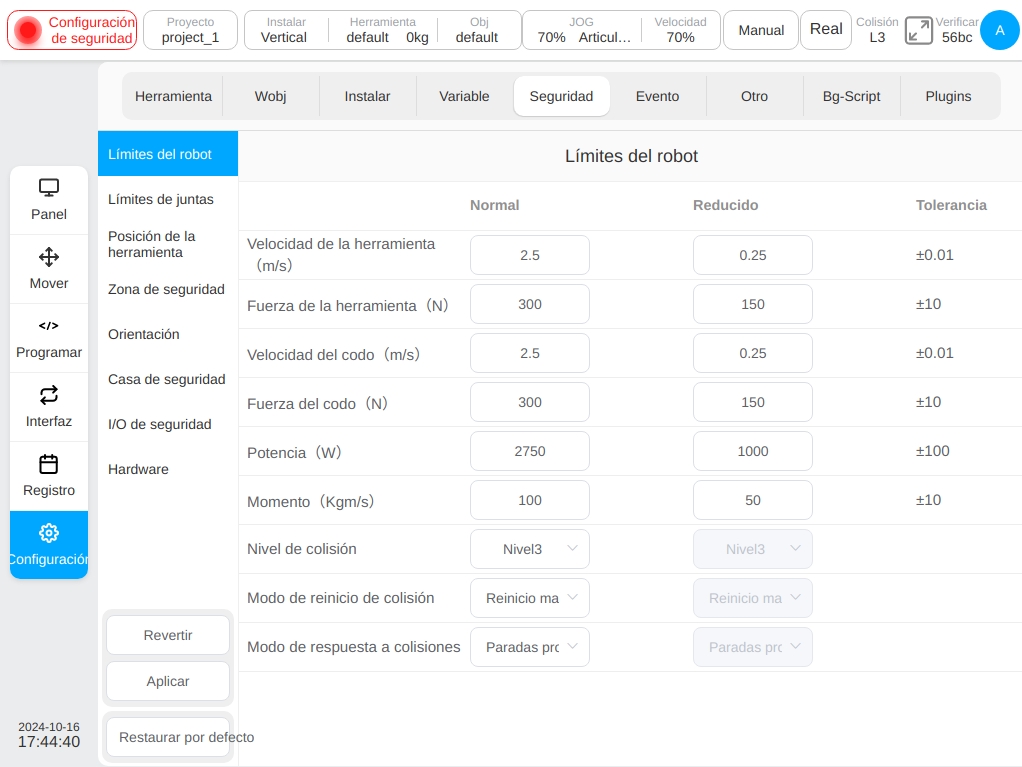Toggle the Manual mode button
Viewport: 1022px width, 767px height.
point(761,30)
